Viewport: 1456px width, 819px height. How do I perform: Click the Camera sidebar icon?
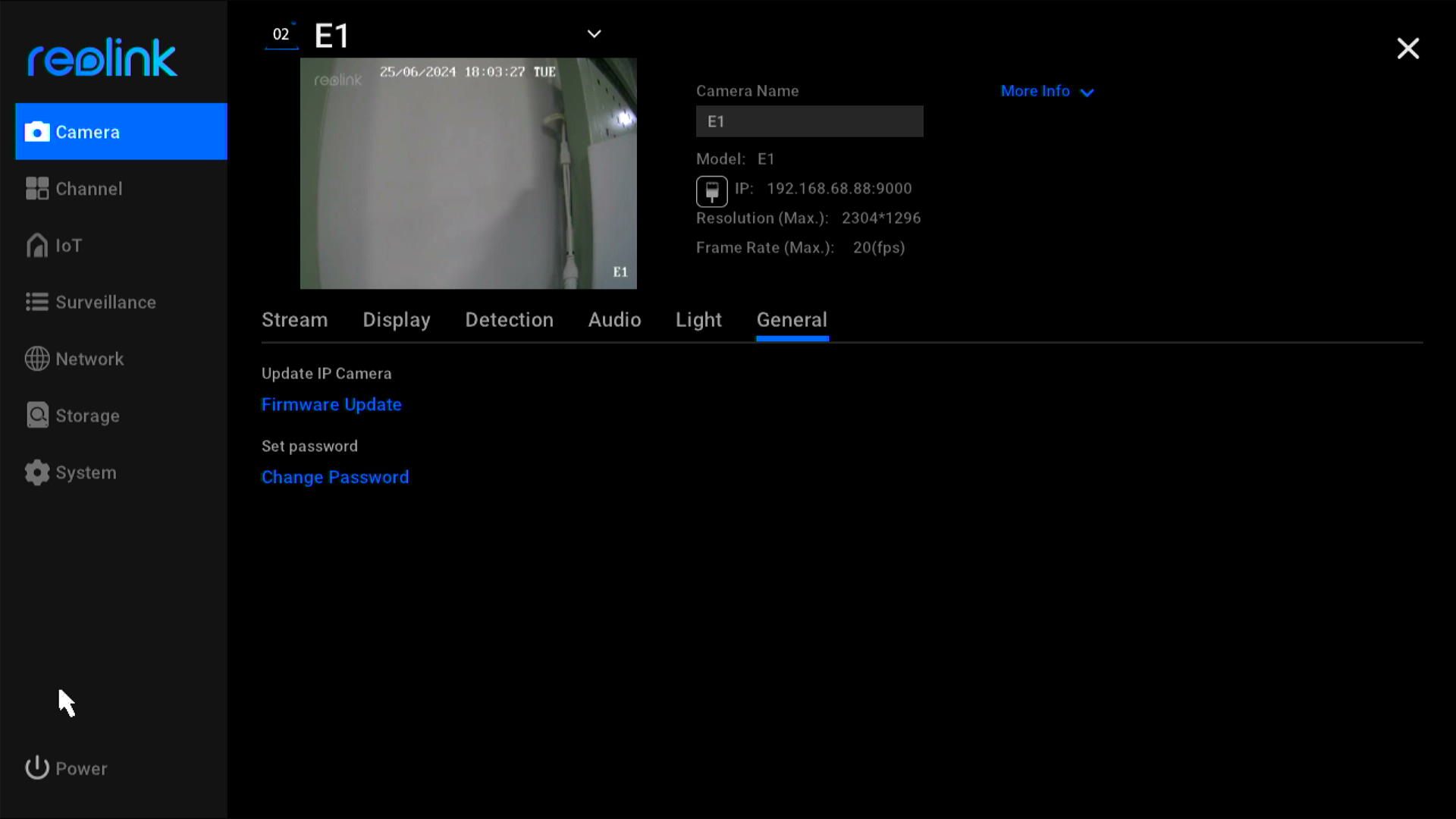click(x=36, y=131)
